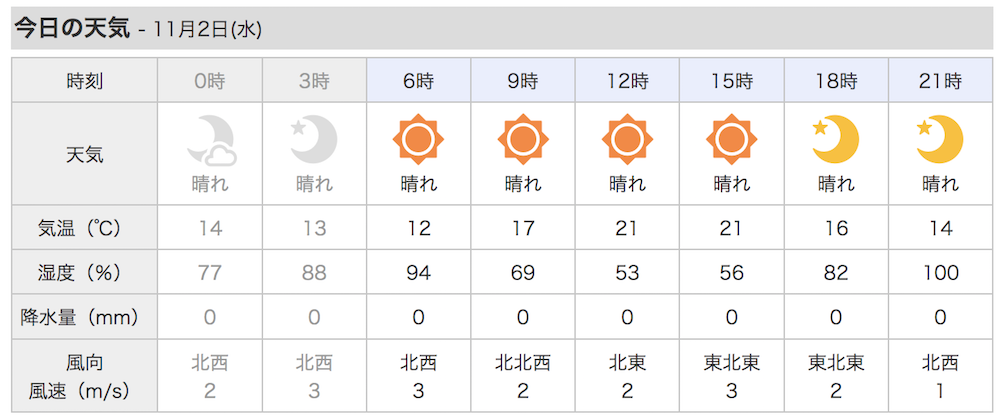Click the sun icon under 12時
This screenshot has height=420, width=1000.
628,139
